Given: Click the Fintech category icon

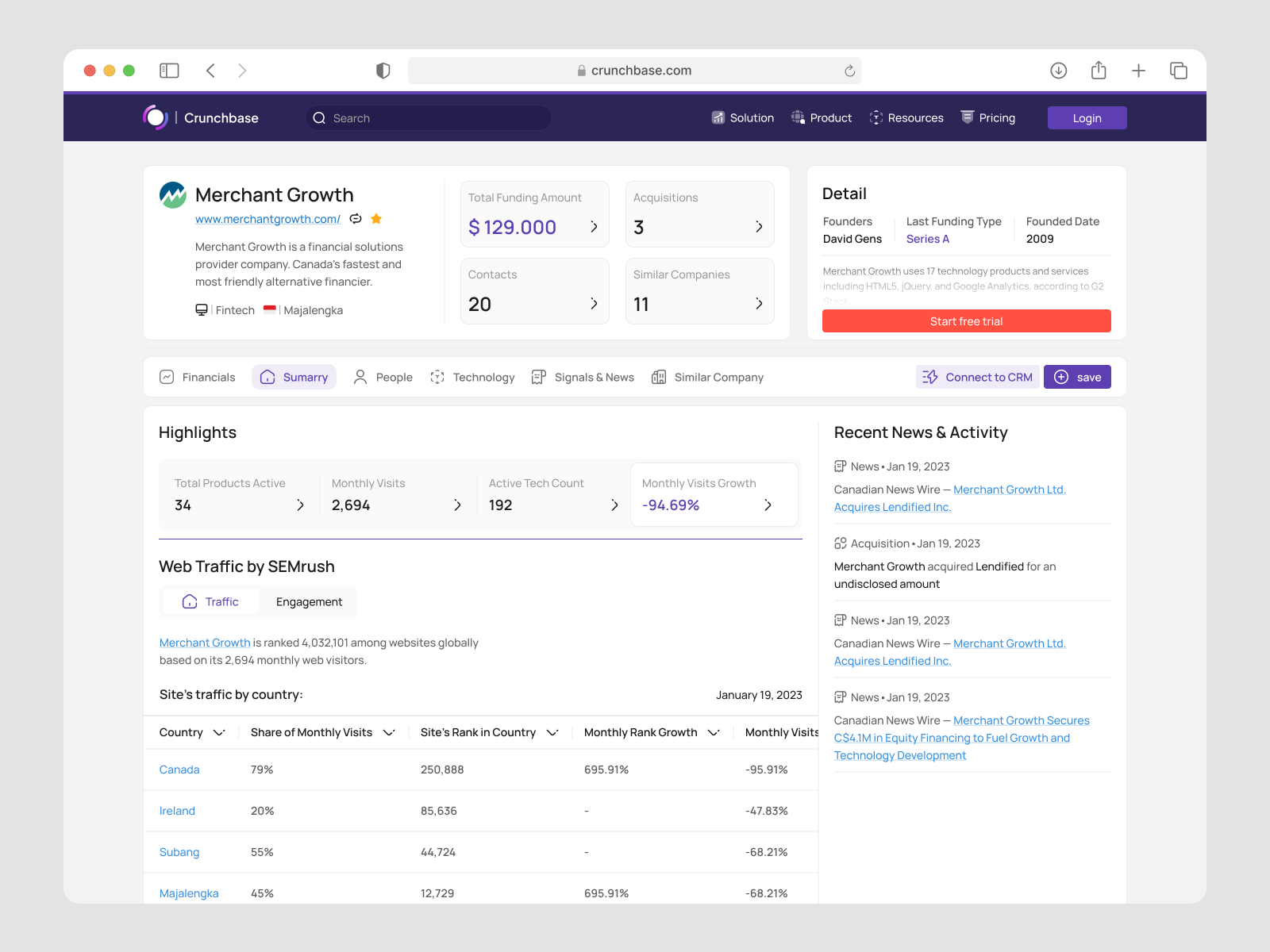Looking at the screenshot, I should tap(202, 309).
